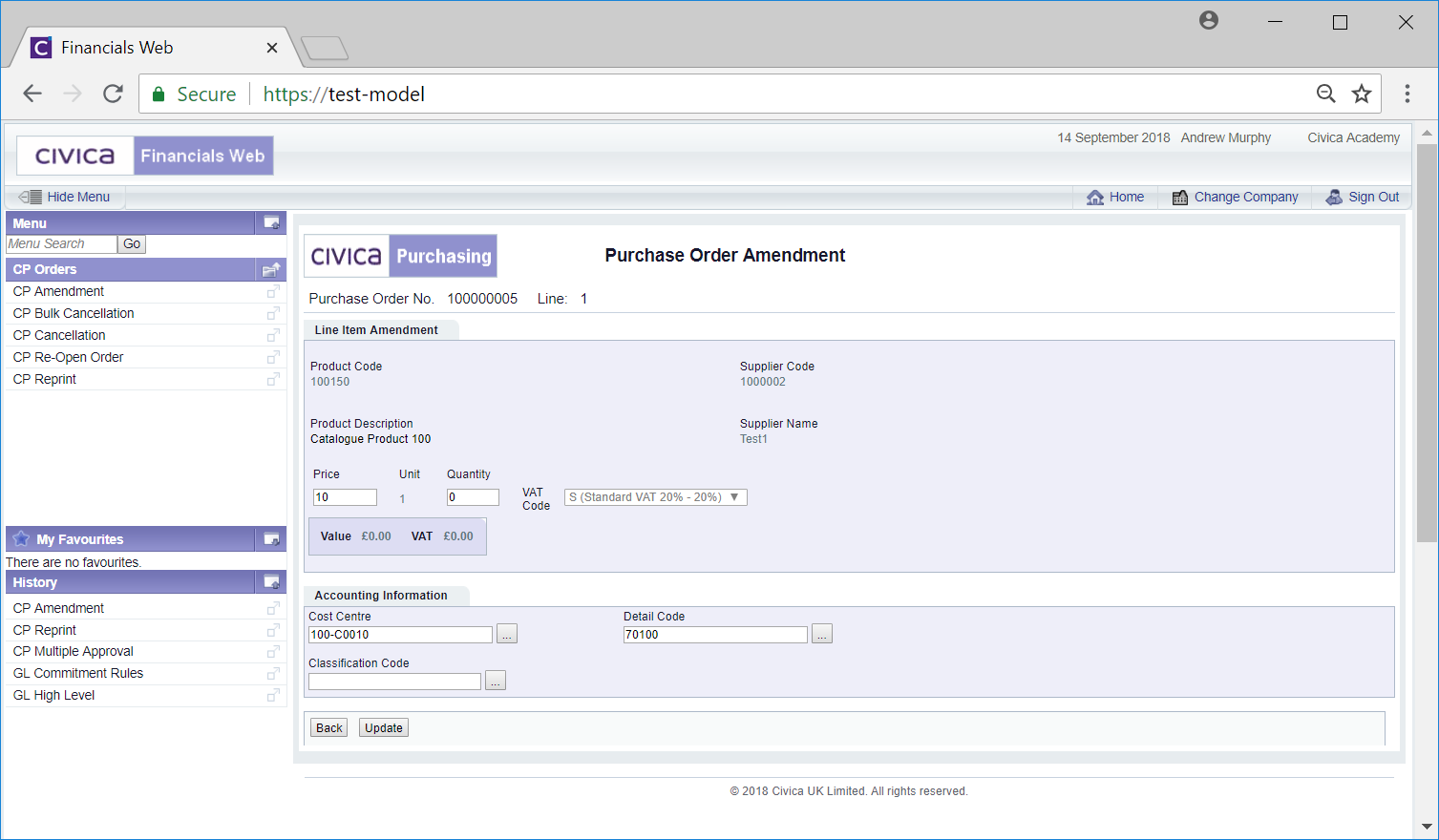
Task: Open GL Commitment Rules in History
Action: (x=78, y=673)
